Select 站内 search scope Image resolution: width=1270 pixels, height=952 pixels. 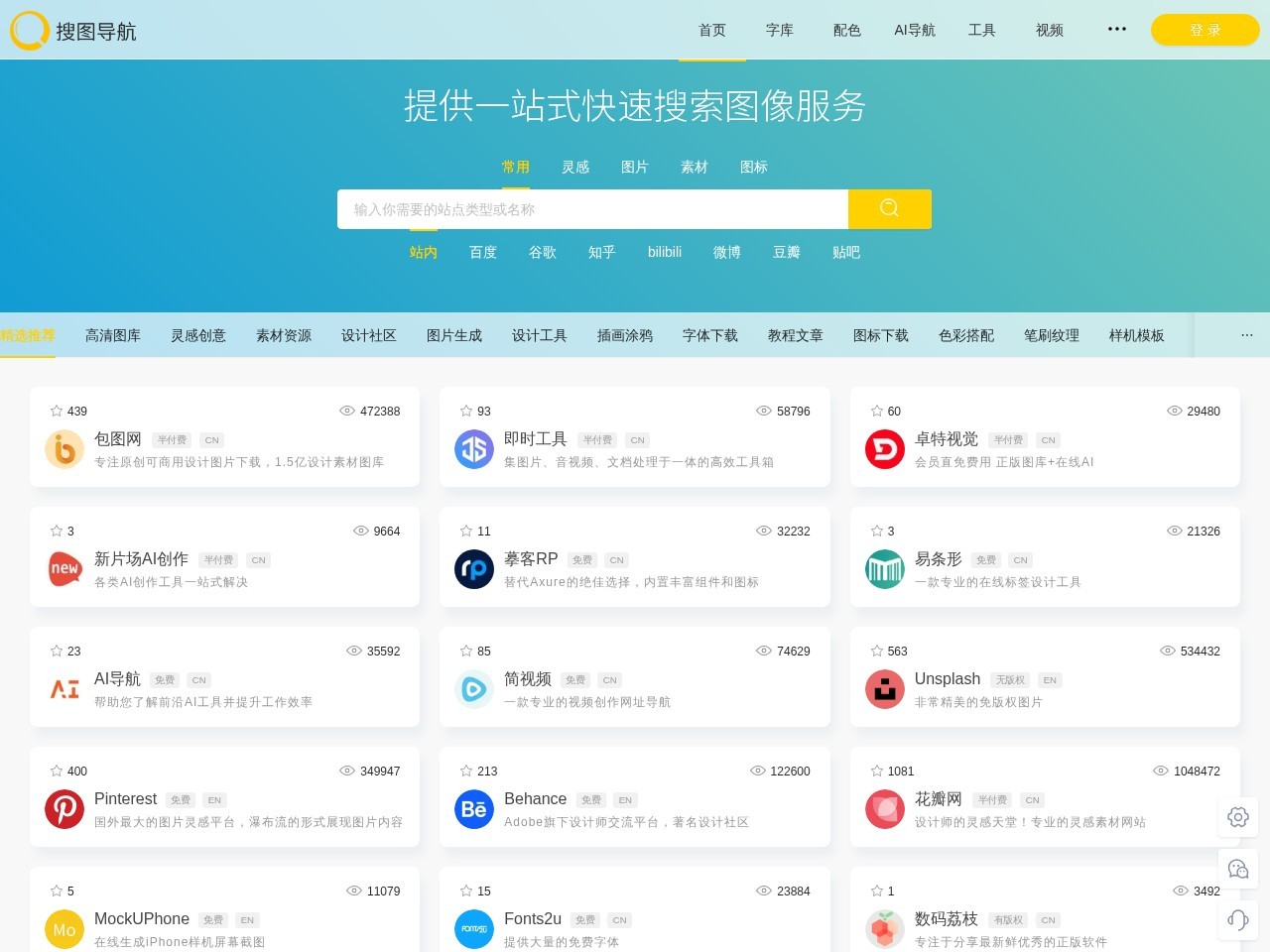coord(424,252)
